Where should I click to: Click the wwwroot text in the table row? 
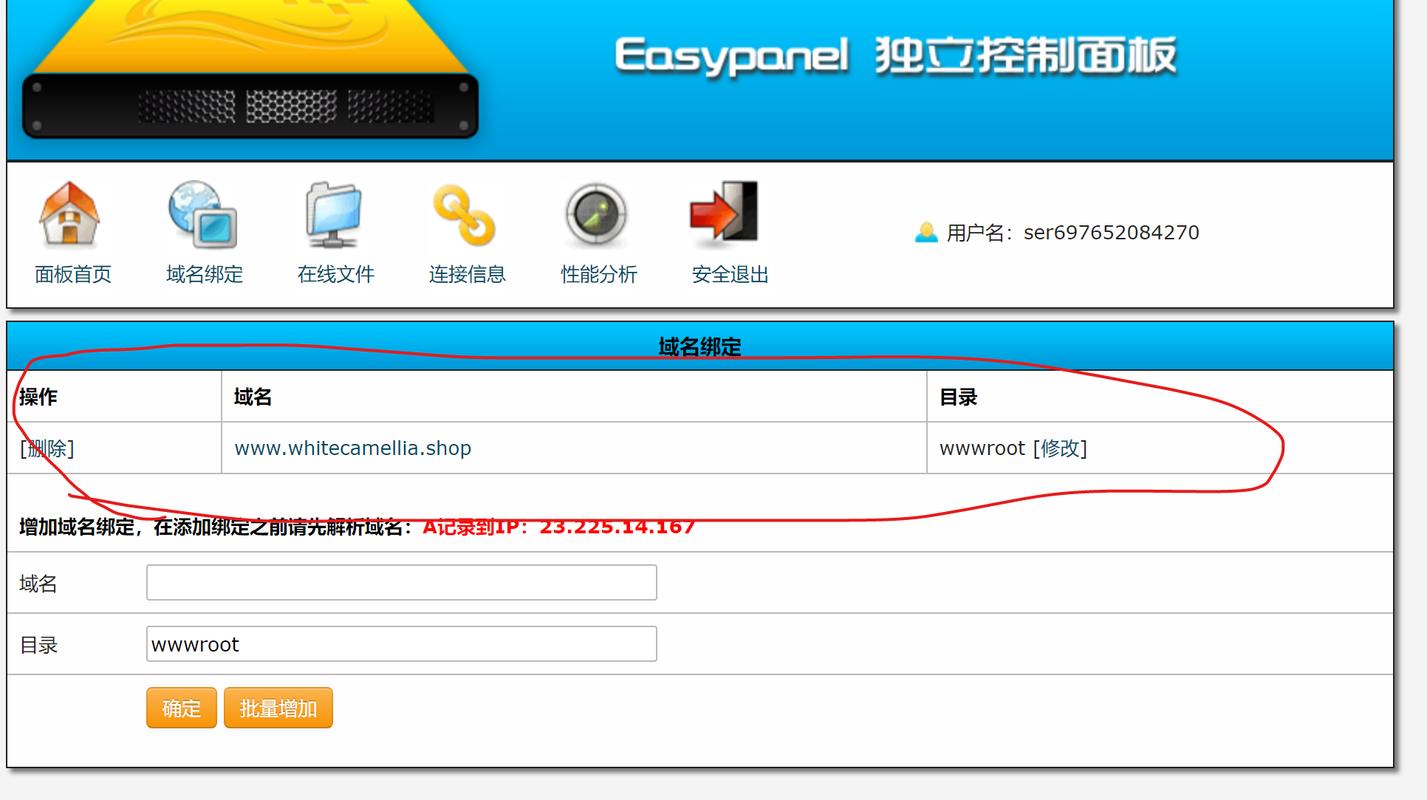pos(982,448)
